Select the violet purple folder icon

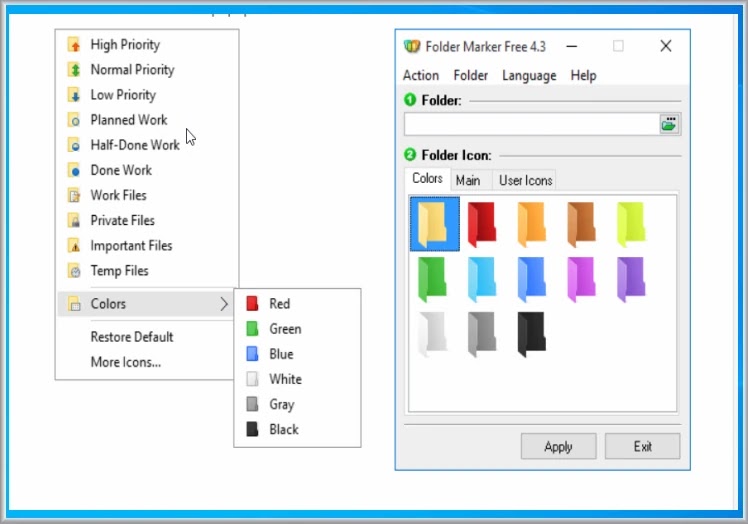(631, 279)
